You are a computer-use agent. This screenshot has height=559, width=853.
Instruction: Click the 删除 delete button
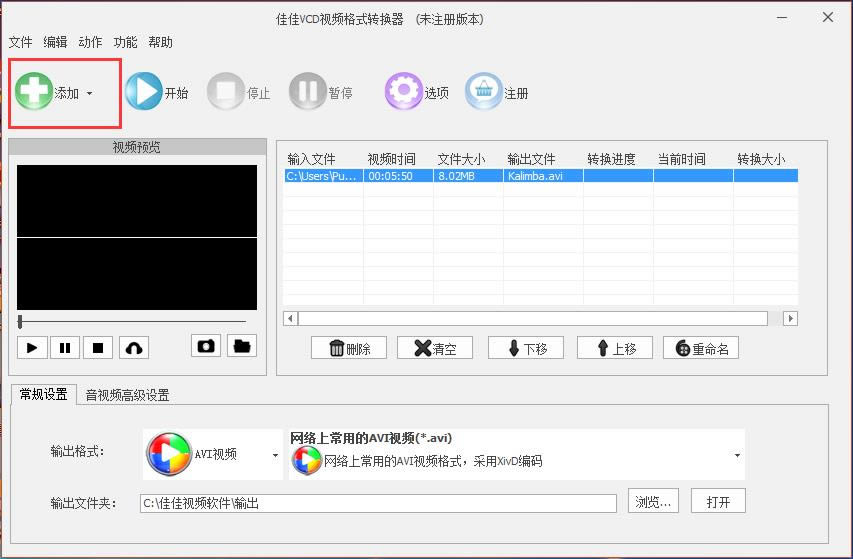[349, 348]
